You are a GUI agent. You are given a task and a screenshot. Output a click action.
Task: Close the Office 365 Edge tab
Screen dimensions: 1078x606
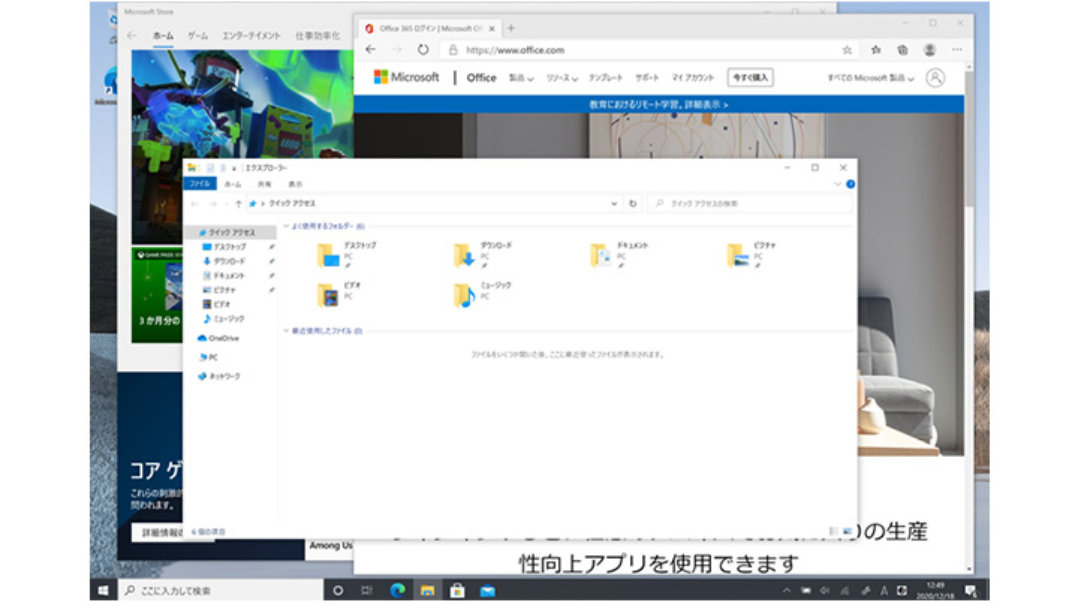(492, 29)
